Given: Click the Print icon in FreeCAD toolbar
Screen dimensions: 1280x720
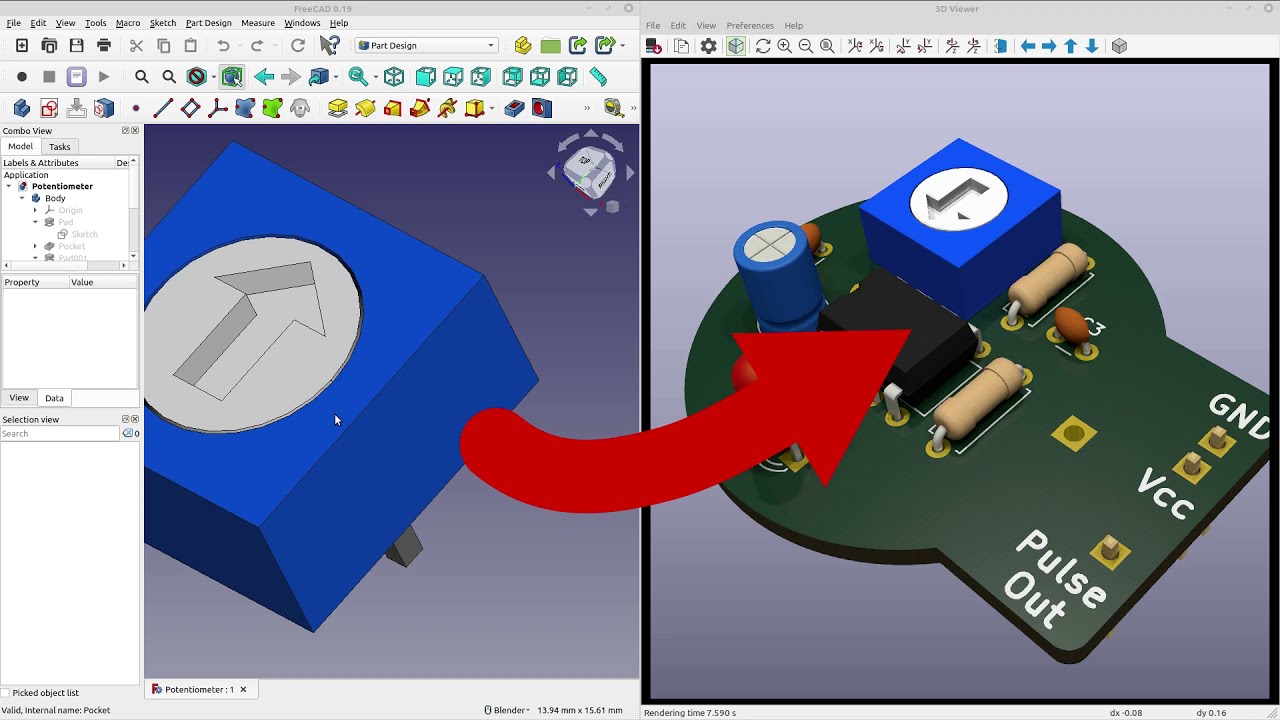Looking at the screenshot, I should click(104, 45).
